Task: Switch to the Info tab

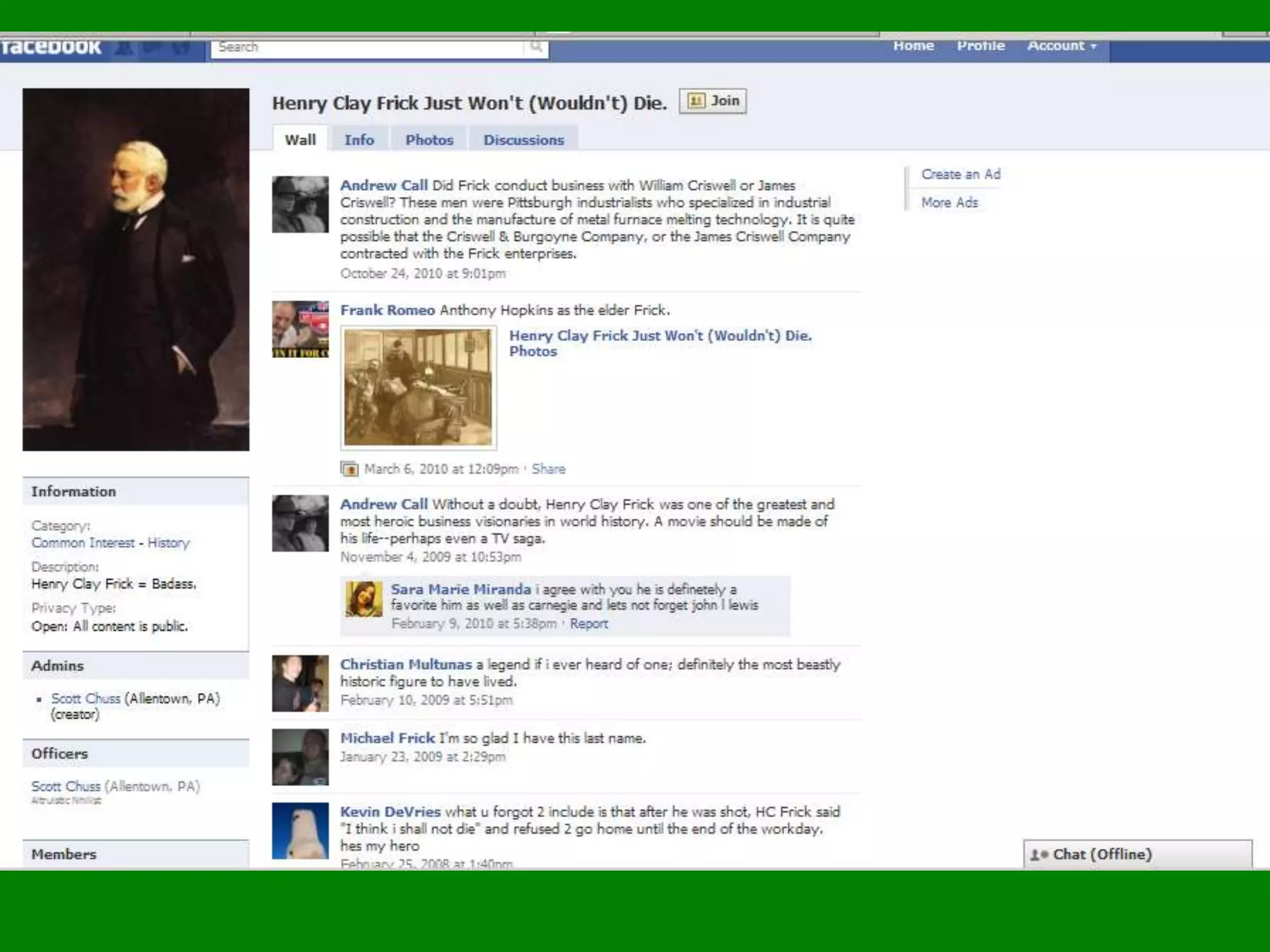Action: [x=359, y=140]
